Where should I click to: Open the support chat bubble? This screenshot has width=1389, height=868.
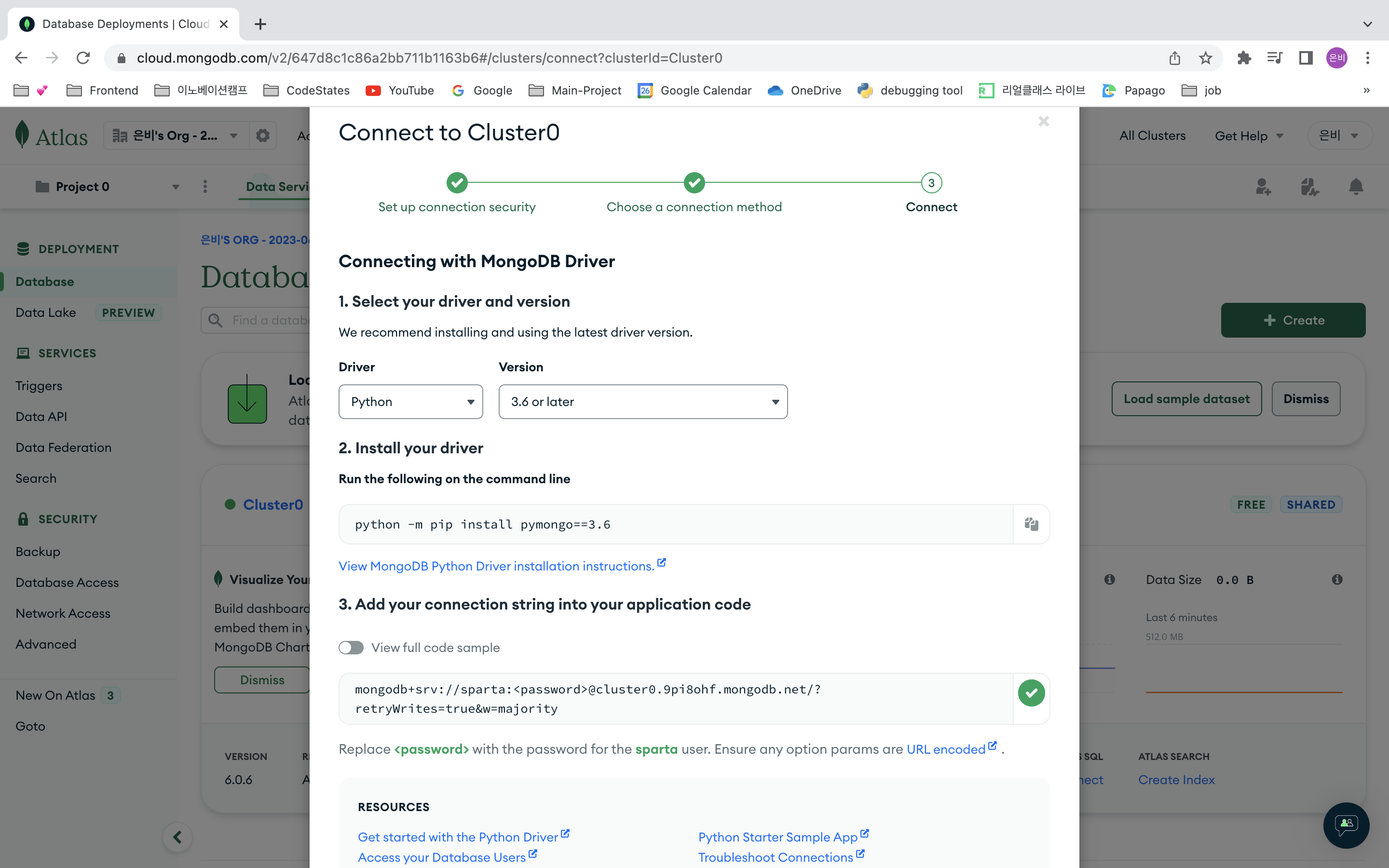pyautogui.click(x=1346, y=825)
